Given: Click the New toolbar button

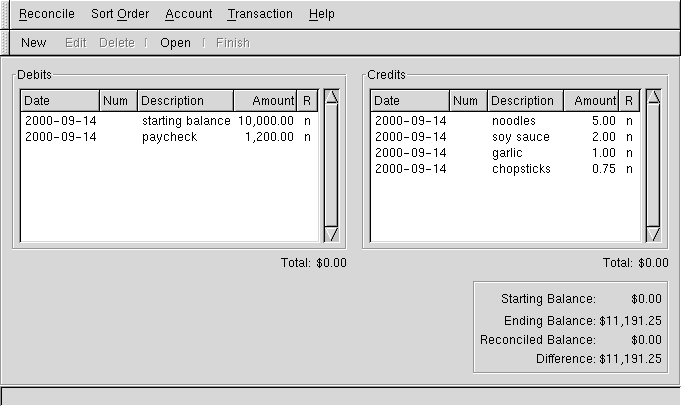Looking at the screenshot, I should tap(34, 43).
